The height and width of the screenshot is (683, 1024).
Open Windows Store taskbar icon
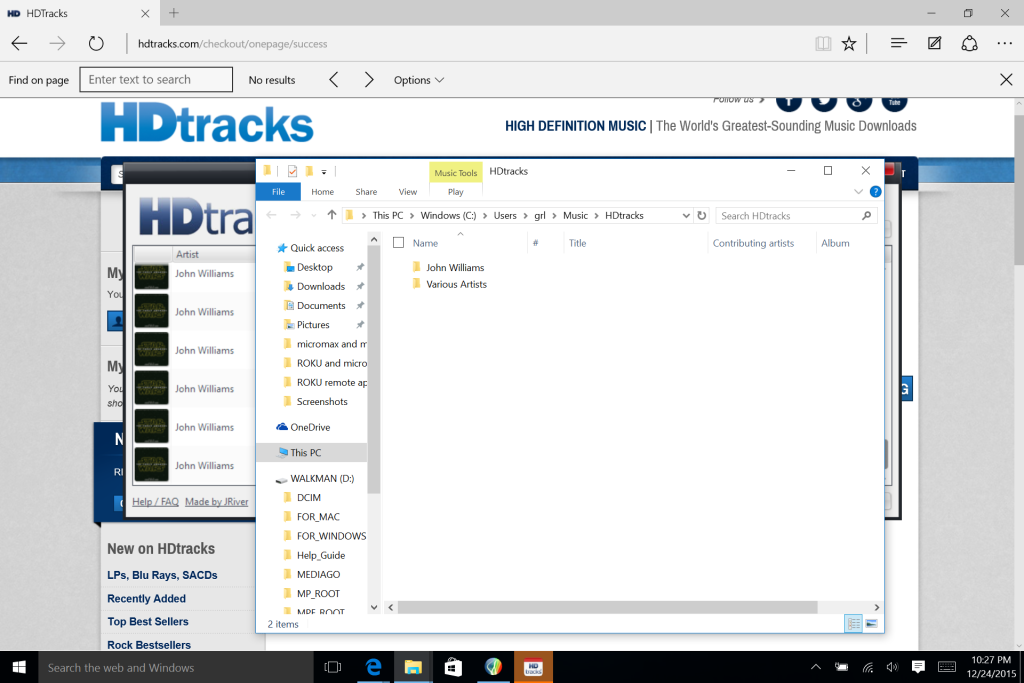(x=453, y=667)
